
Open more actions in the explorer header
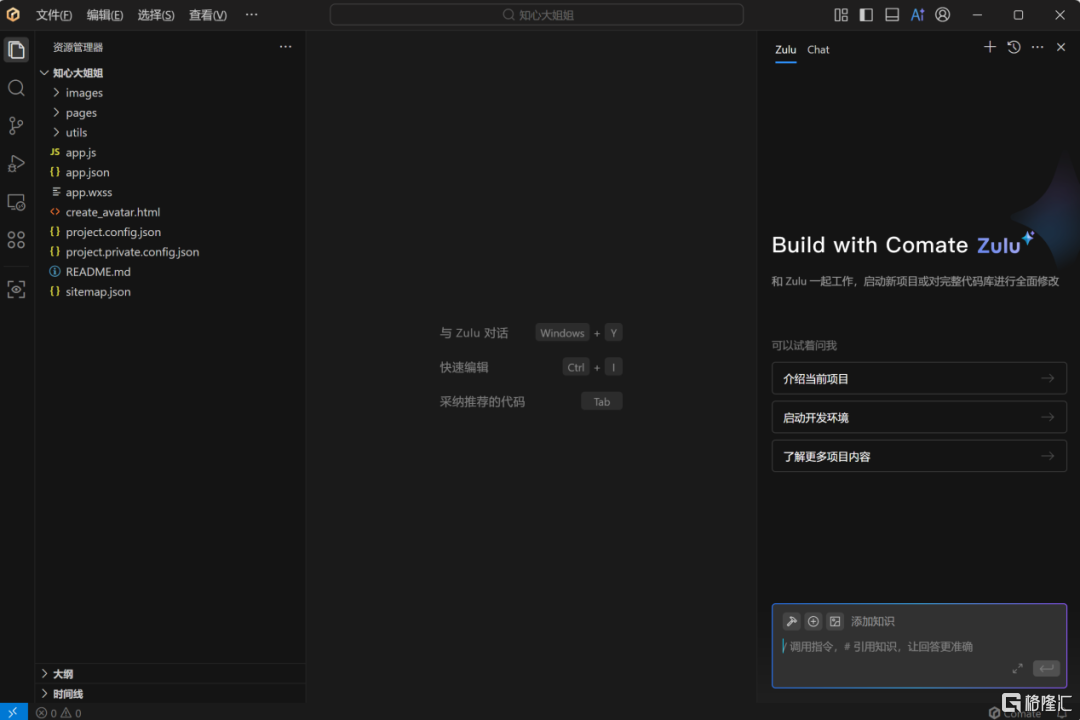tap(285, 47)
